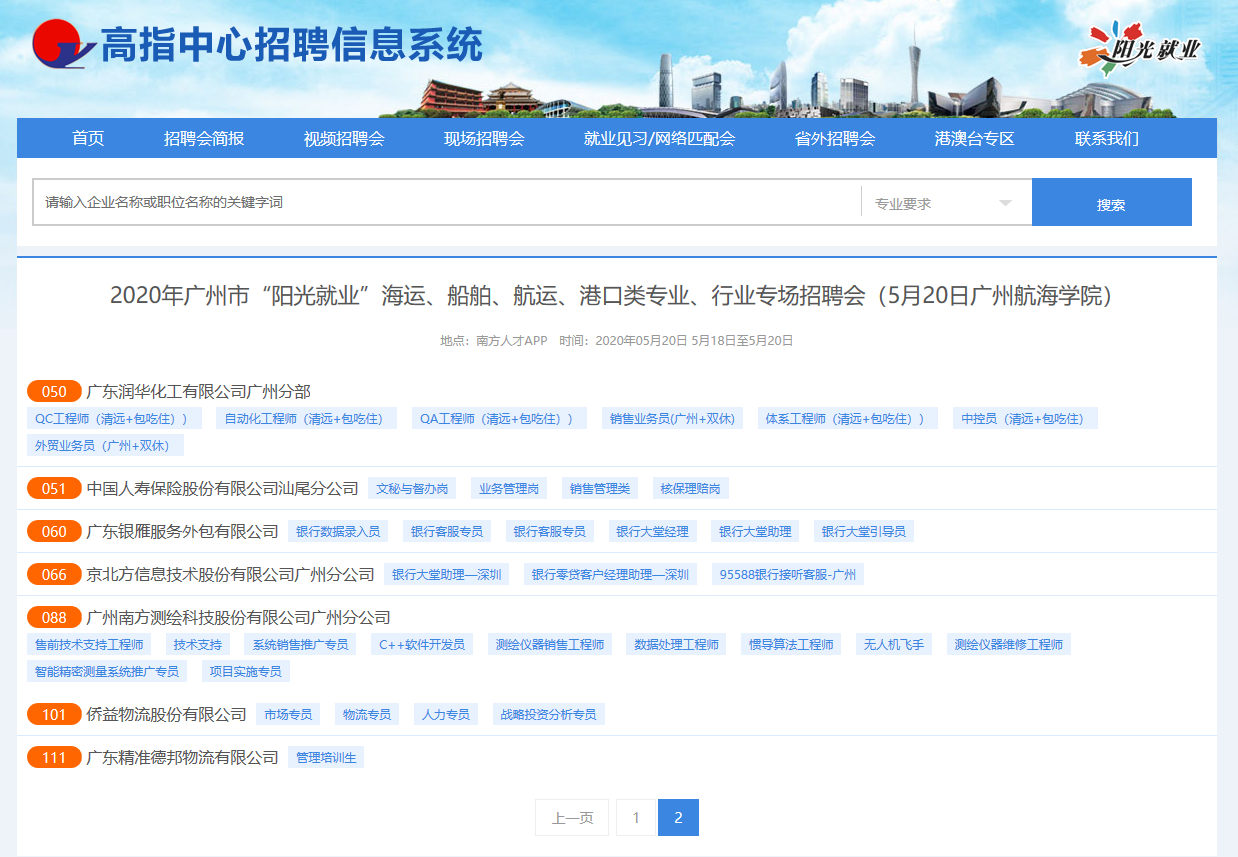Open company 中国人寿保险股份有限公司汕尾分公司

[x=223, y=488]
